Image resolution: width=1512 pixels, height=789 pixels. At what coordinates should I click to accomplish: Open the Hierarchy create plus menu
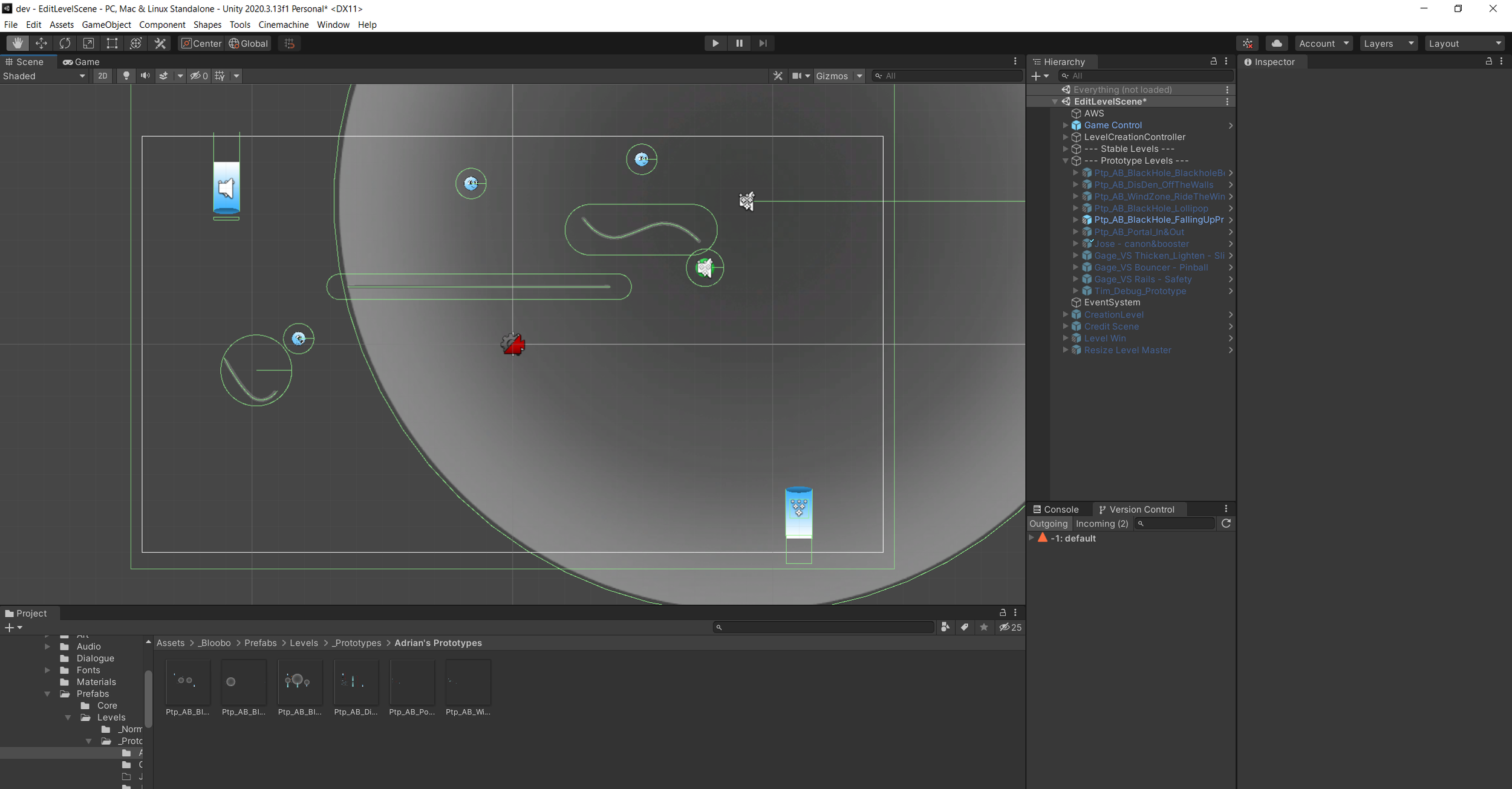click(x=1040, y=76)
